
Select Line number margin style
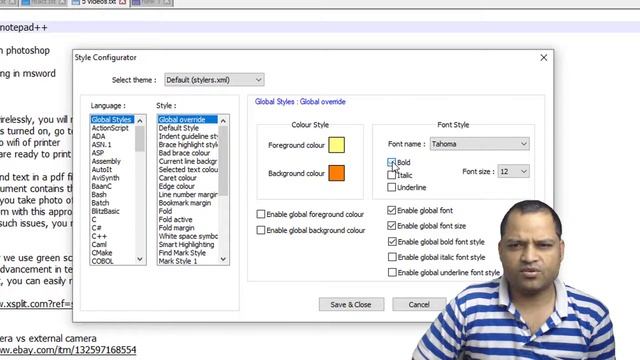pos(188,195)
